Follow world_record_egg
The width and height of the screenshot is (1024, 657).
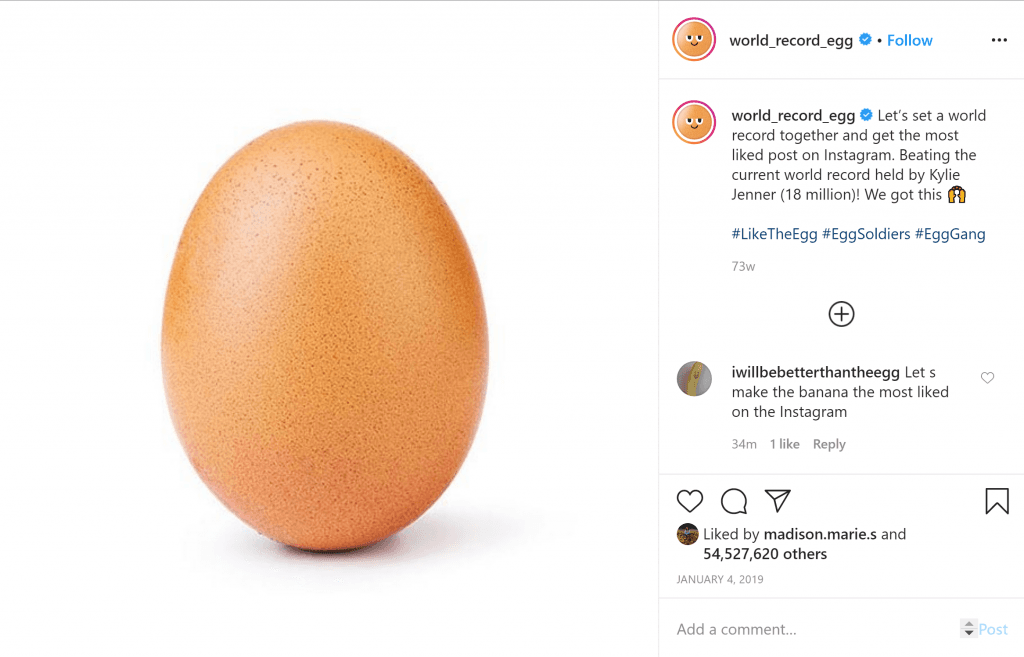point(909,40)
